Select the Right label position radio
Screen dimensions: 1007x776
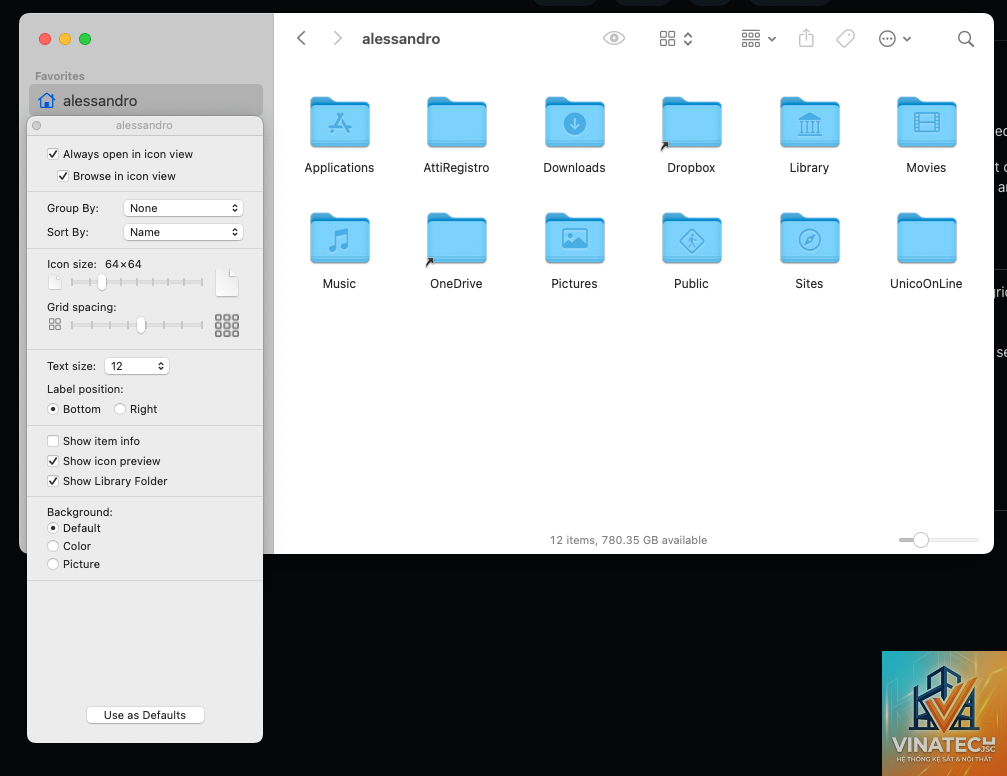(x=120, y=409)
